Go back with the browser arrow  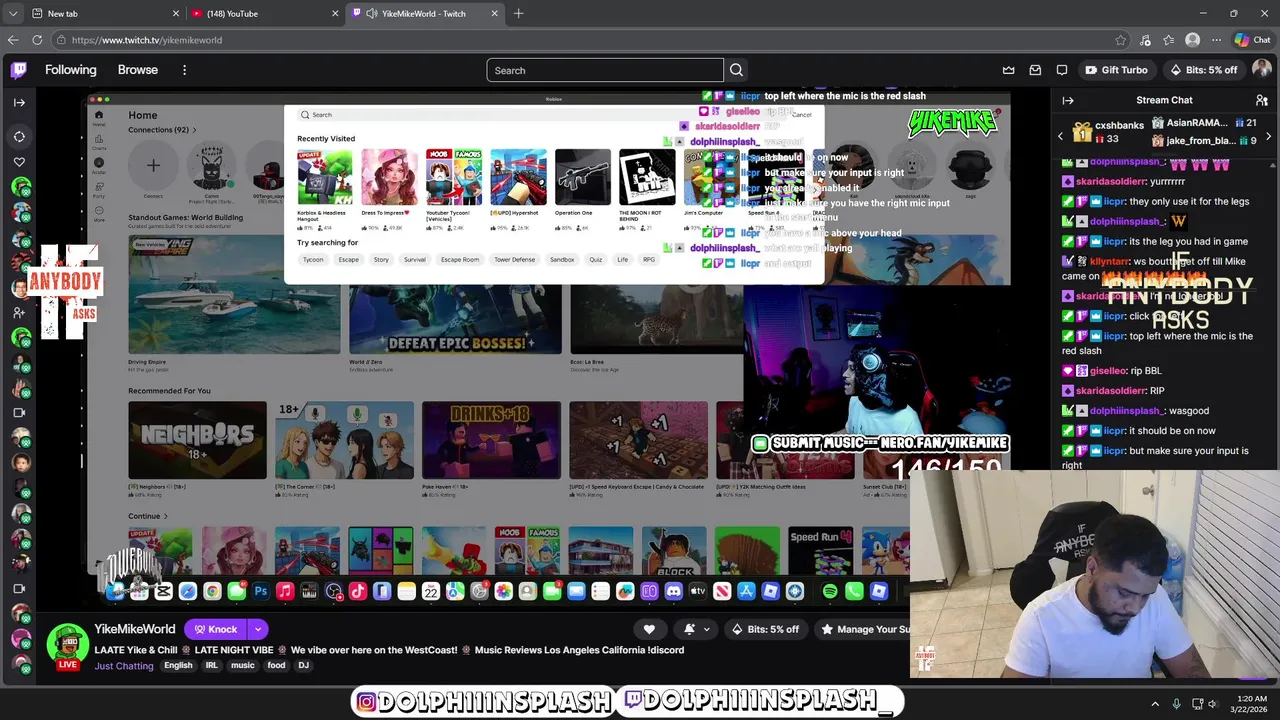click(x=13, y=40)
